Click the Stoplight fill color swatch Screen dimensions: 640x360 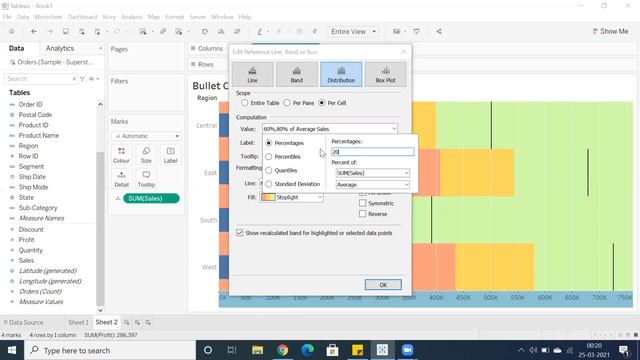[268, 198]
